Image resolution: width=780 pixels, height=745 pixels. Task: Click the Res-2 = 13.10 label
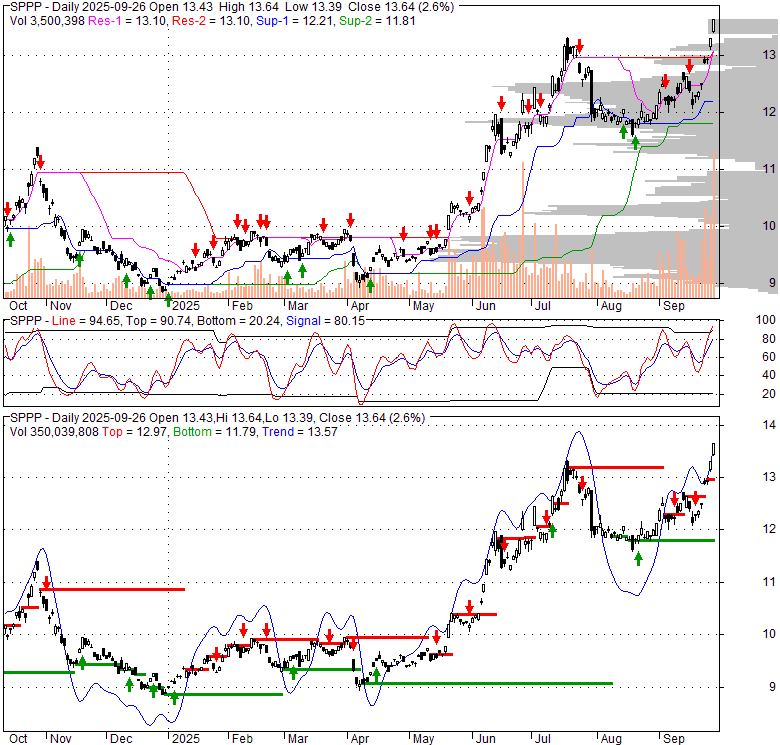pyautogui.click(x=211, y=21)
